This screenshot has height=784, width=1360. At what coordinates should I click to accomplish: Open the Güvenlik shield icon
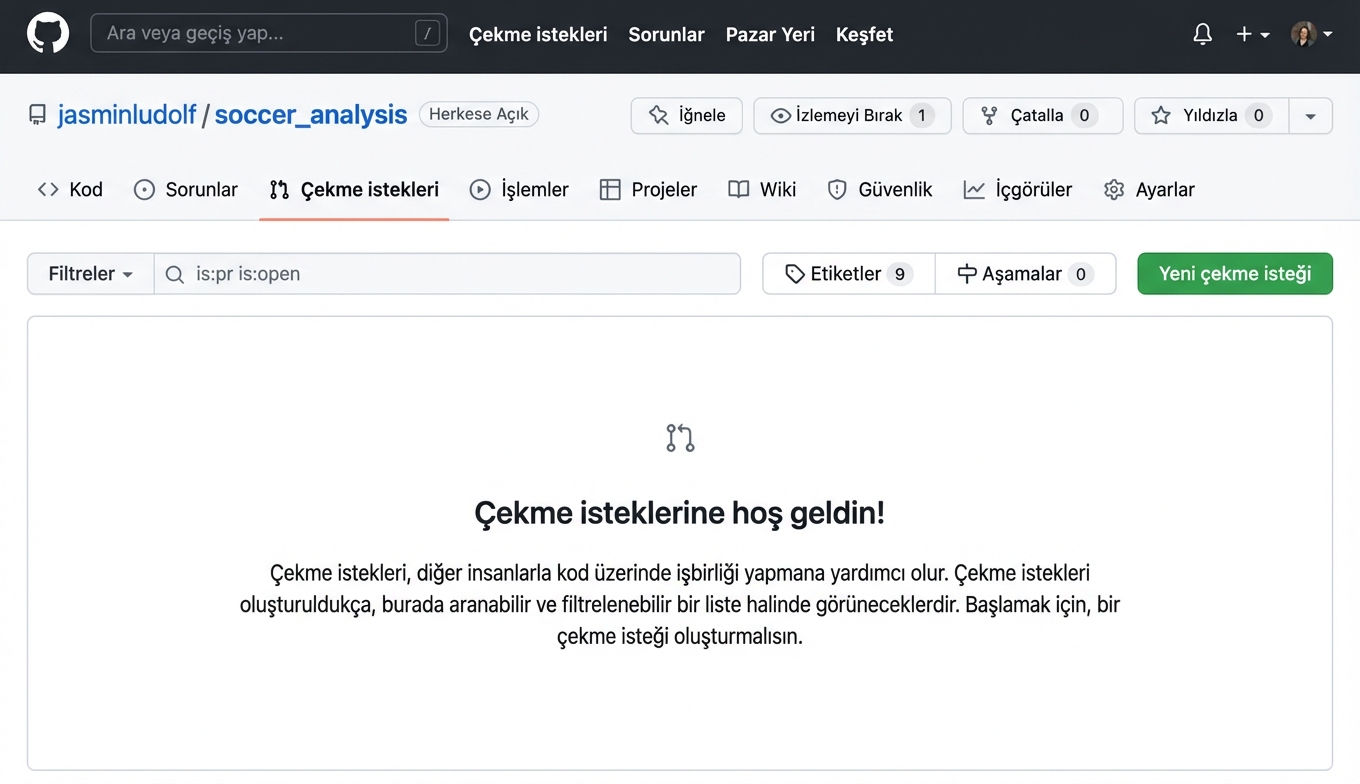tap(836, 189)
